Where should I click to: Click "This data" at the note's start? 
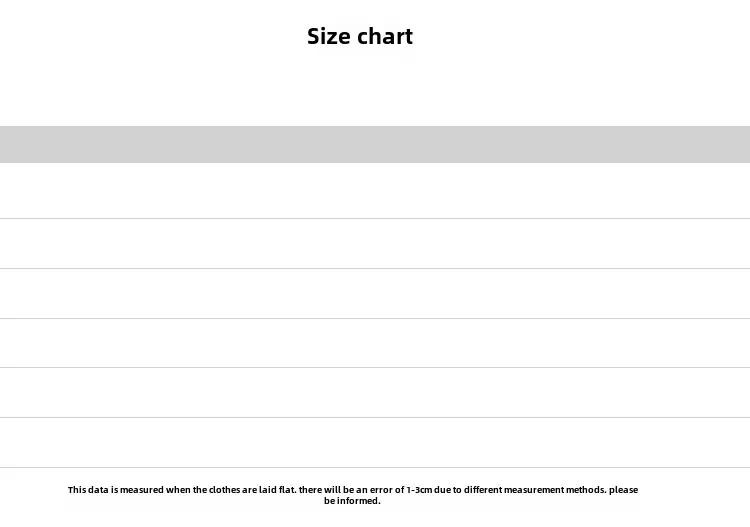tap(88, 490)
